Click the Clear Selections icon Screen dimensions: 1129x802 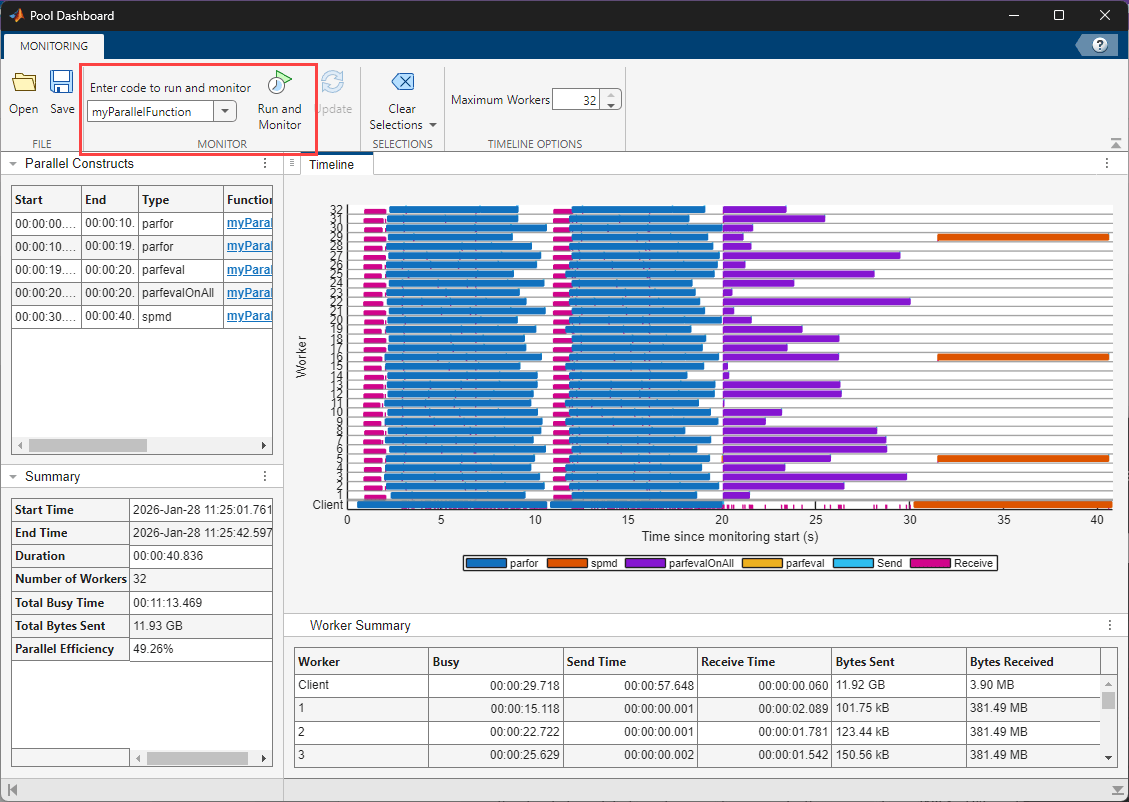click(402, 82)
